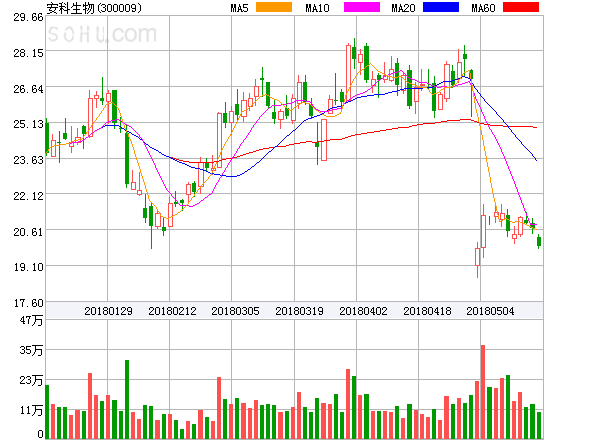Select the 20180319 date label
This screenshot has width=600, height=440.
[x=299, y=311]
